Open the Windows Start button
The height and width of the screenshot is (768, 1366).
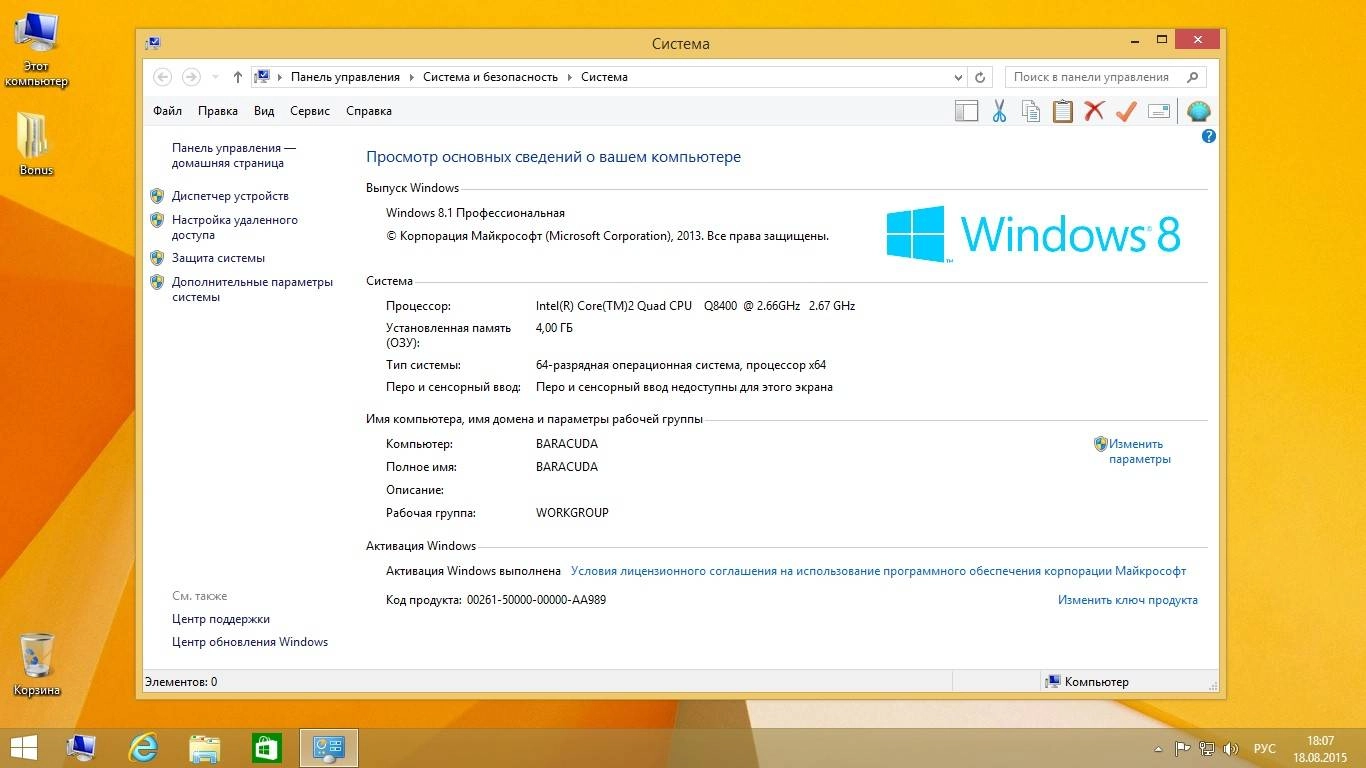pyautogui.click(x=23, y=748)
